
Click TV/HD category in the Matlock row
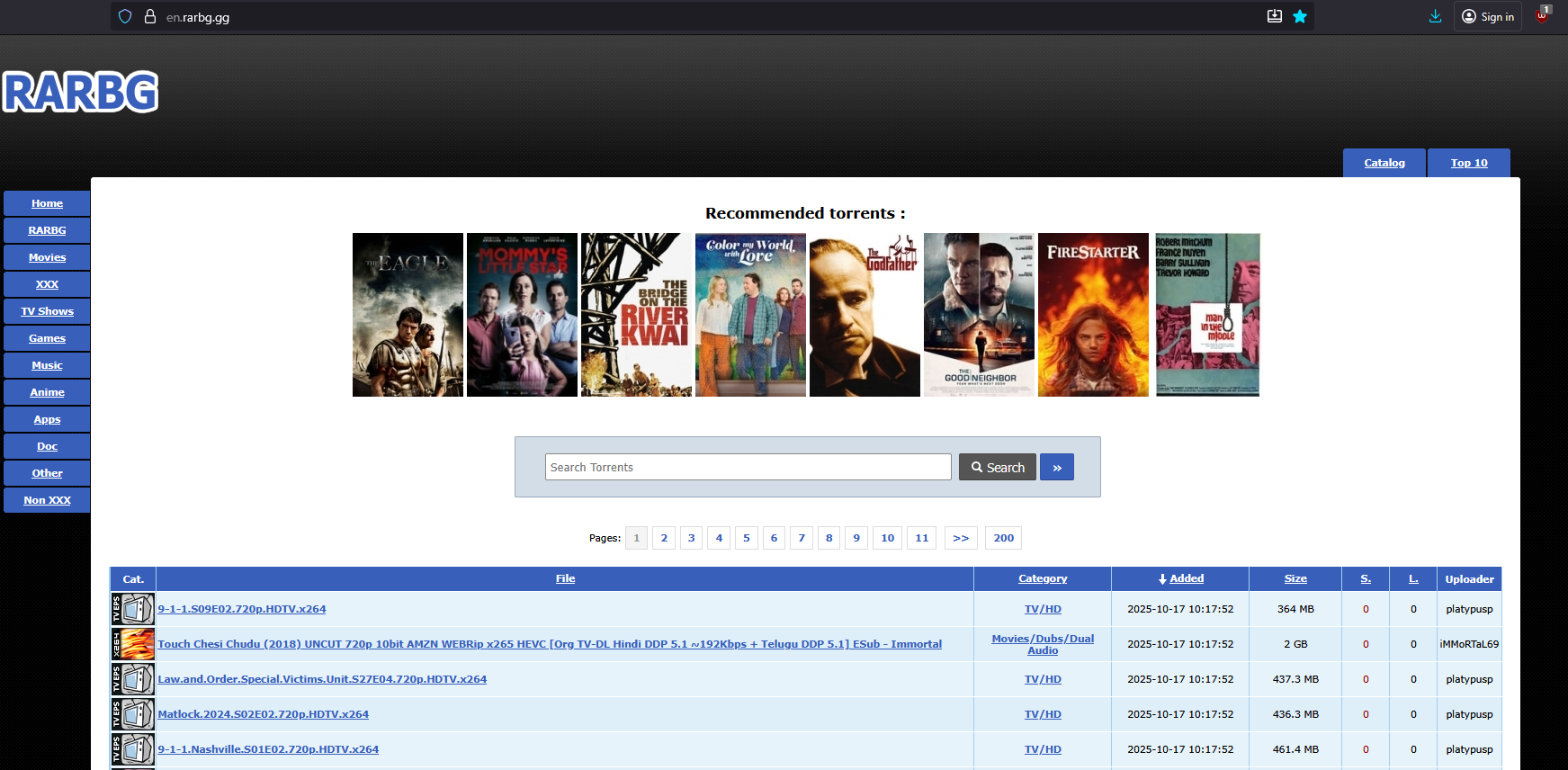(x=1043, y=714)
